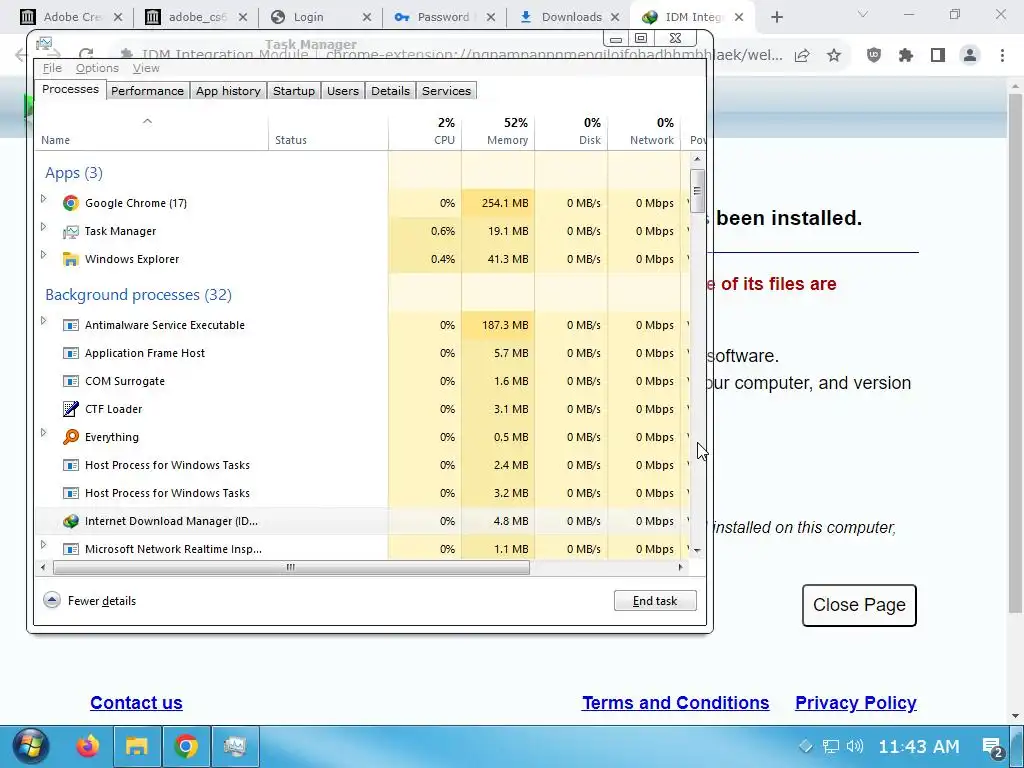Sort processes by Name column header
This screenshot has width=1024, height=768.
(x=152, y=131)
